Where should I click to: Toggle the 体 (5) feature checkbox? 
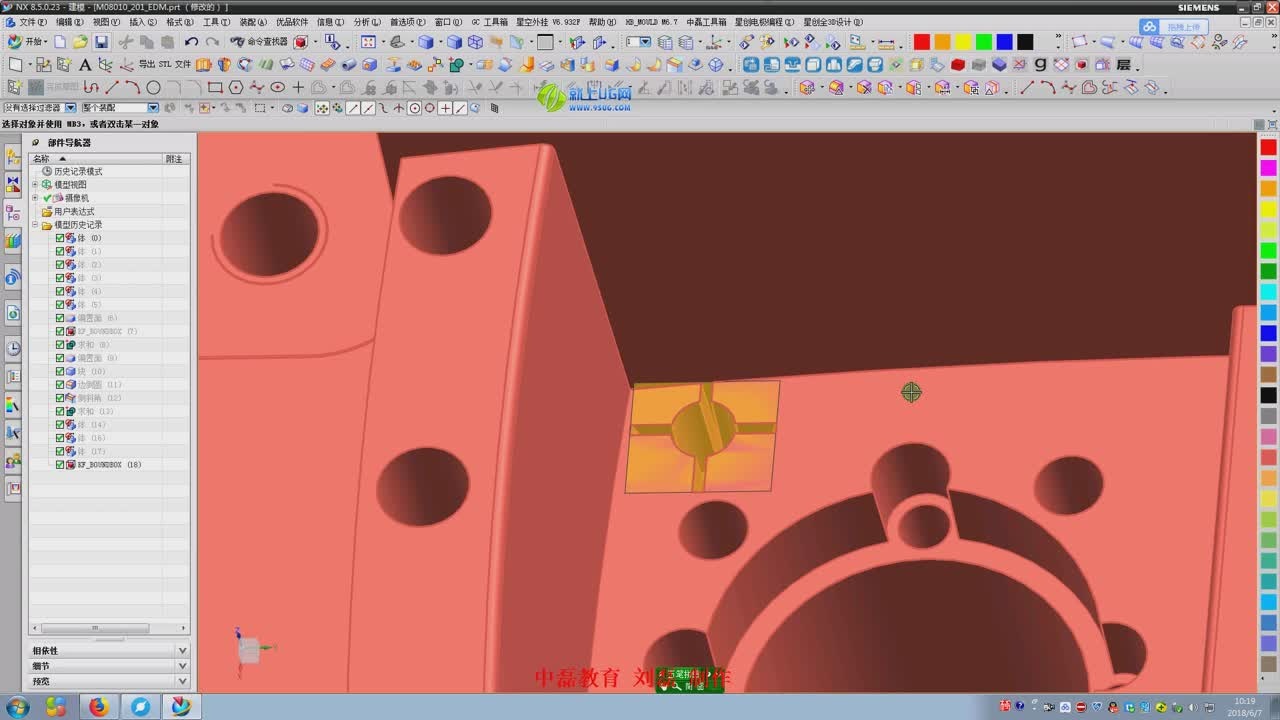(60, 305)
